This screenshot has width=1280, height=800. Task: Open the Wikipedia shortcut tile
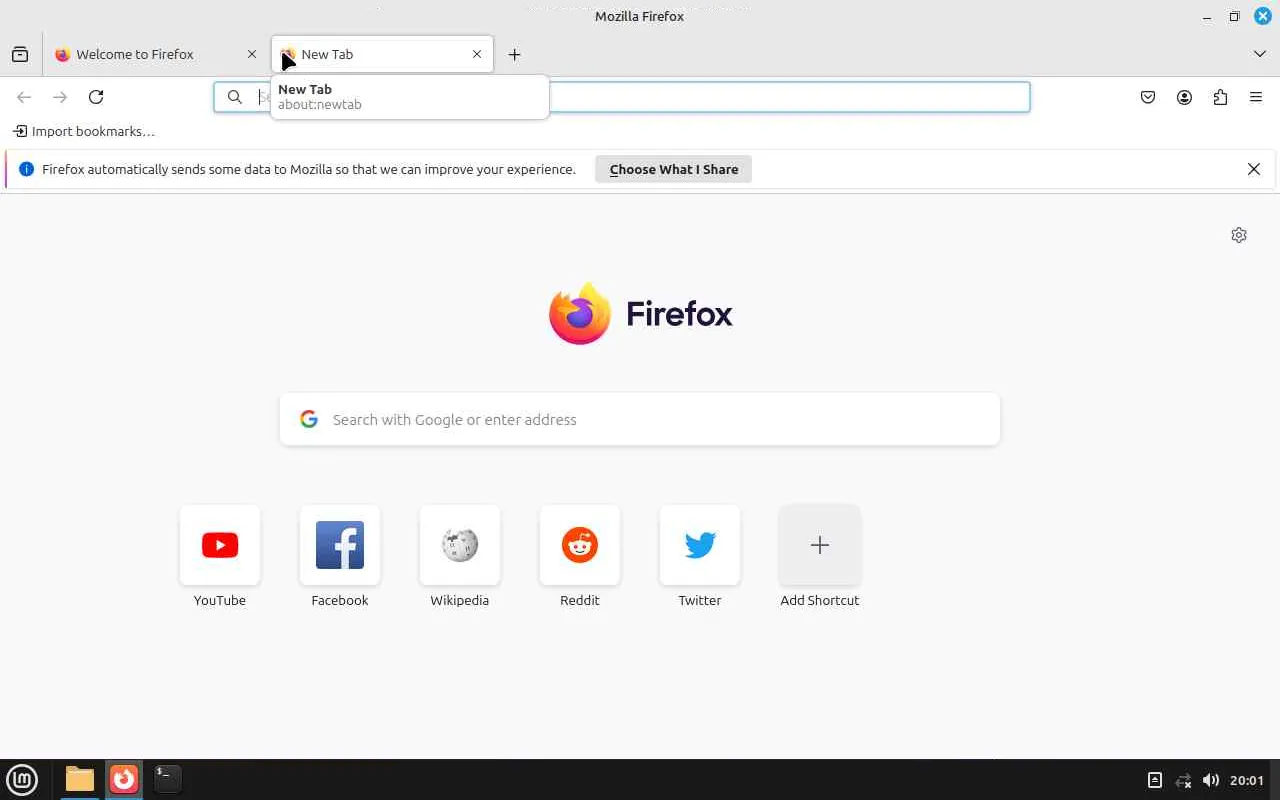click(x=460, y=545)
